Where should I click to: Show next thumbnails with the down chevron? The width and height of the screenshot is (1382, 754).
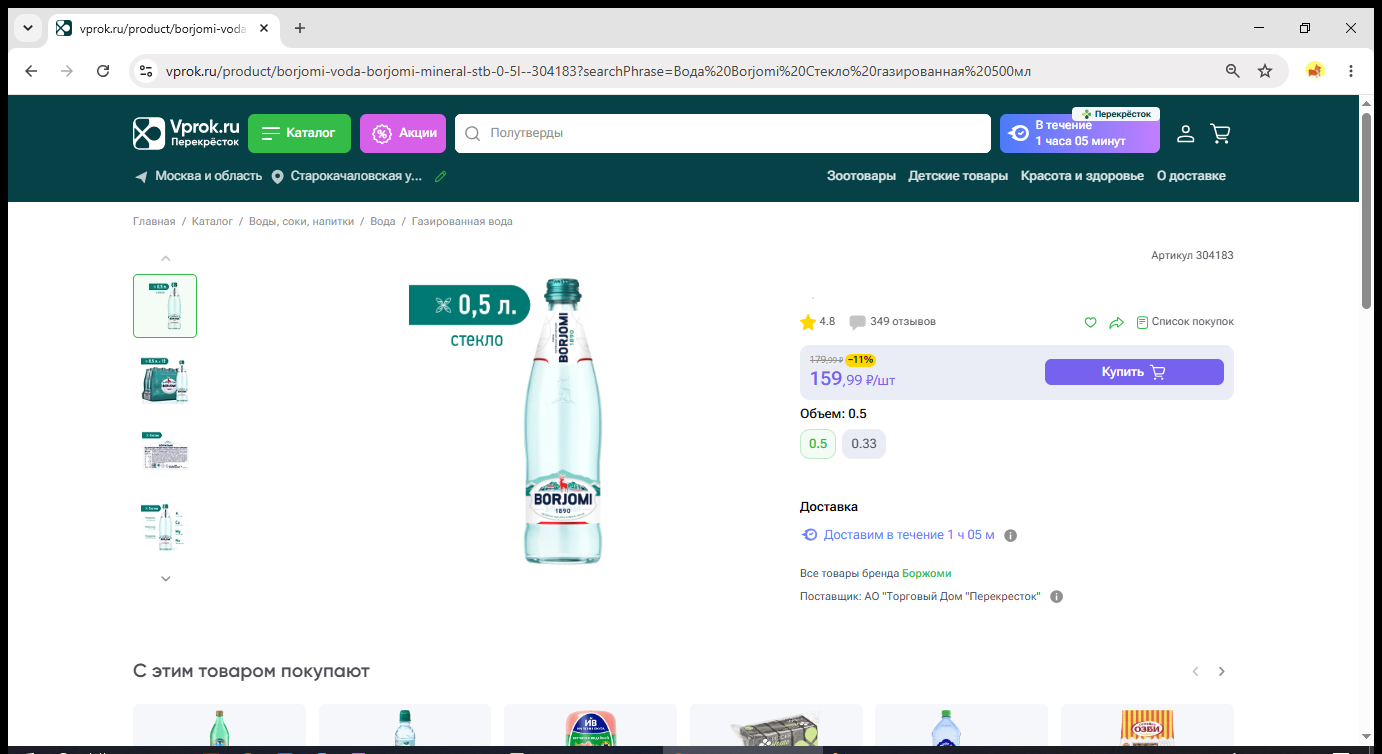click(x=166, y=578)
